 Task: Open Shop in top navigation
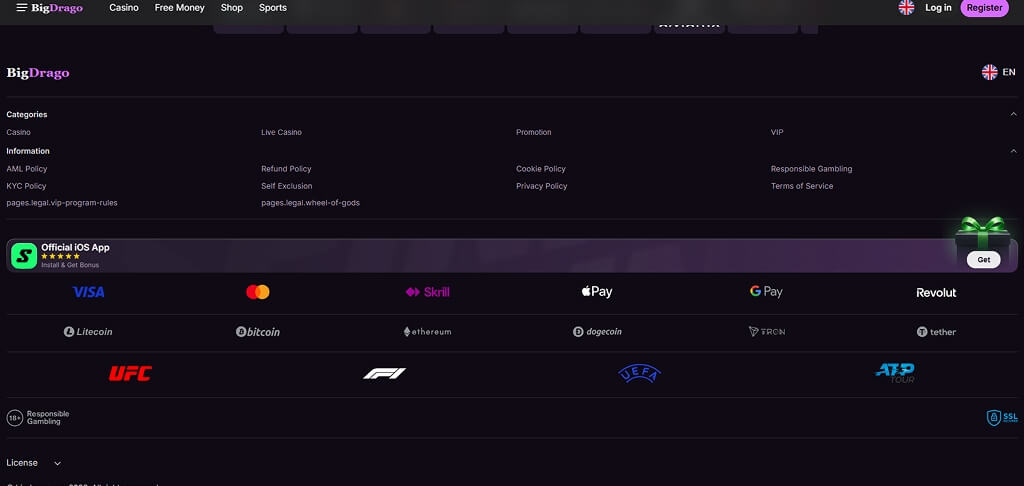(232, 8)
